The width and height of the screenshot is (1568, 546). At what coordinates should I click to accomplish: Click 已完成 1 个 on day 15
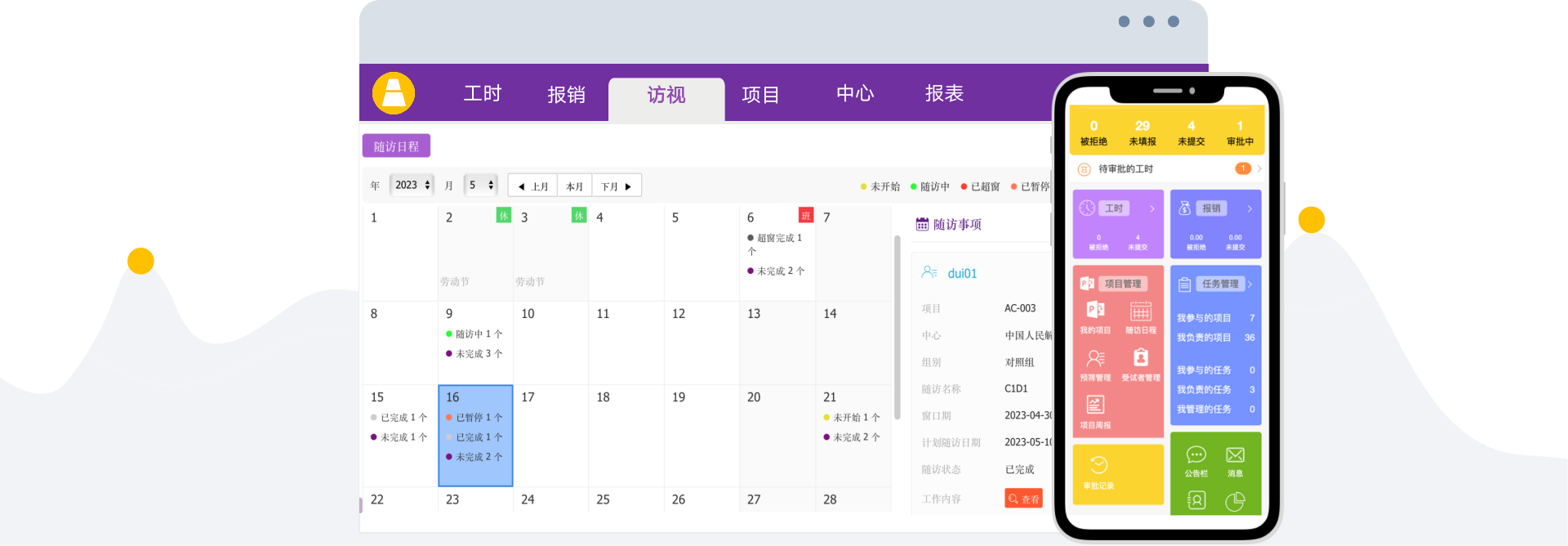coord(399,418)
